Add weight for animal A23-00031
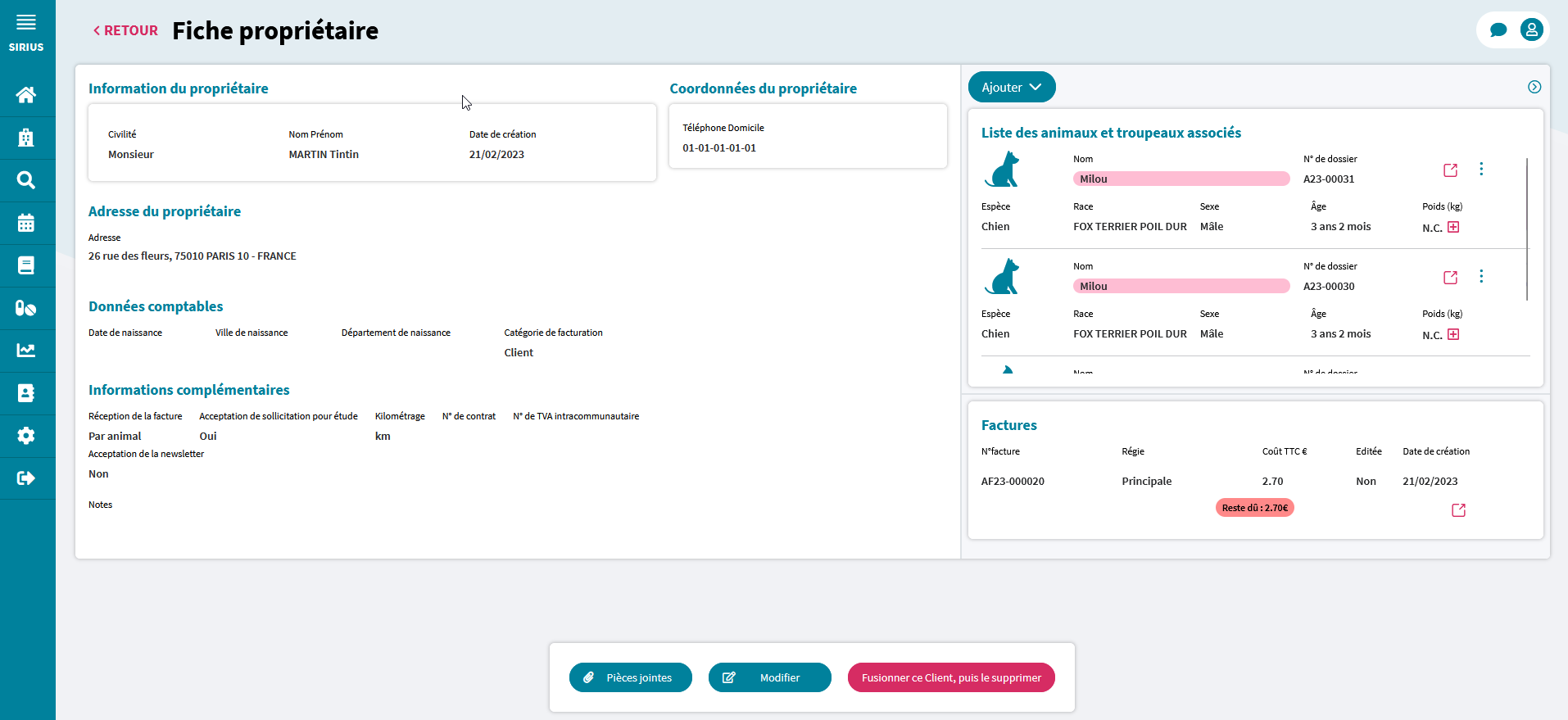 1453,227
